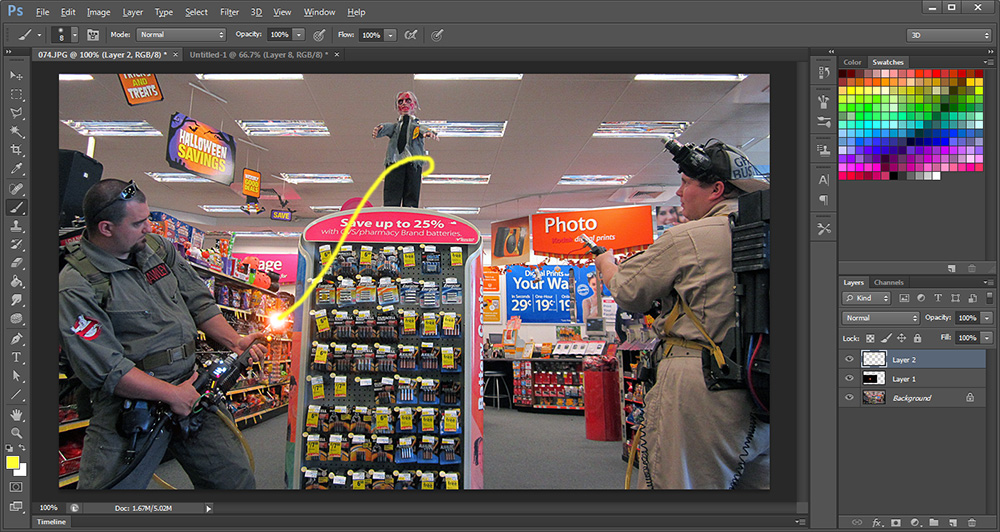Expand the layer blend mode dropdown
1000x532 pixels.
(881, 318)
